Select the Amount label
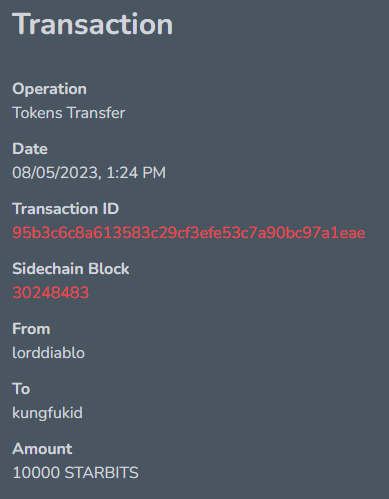389x499 pixels. [42, 449]
